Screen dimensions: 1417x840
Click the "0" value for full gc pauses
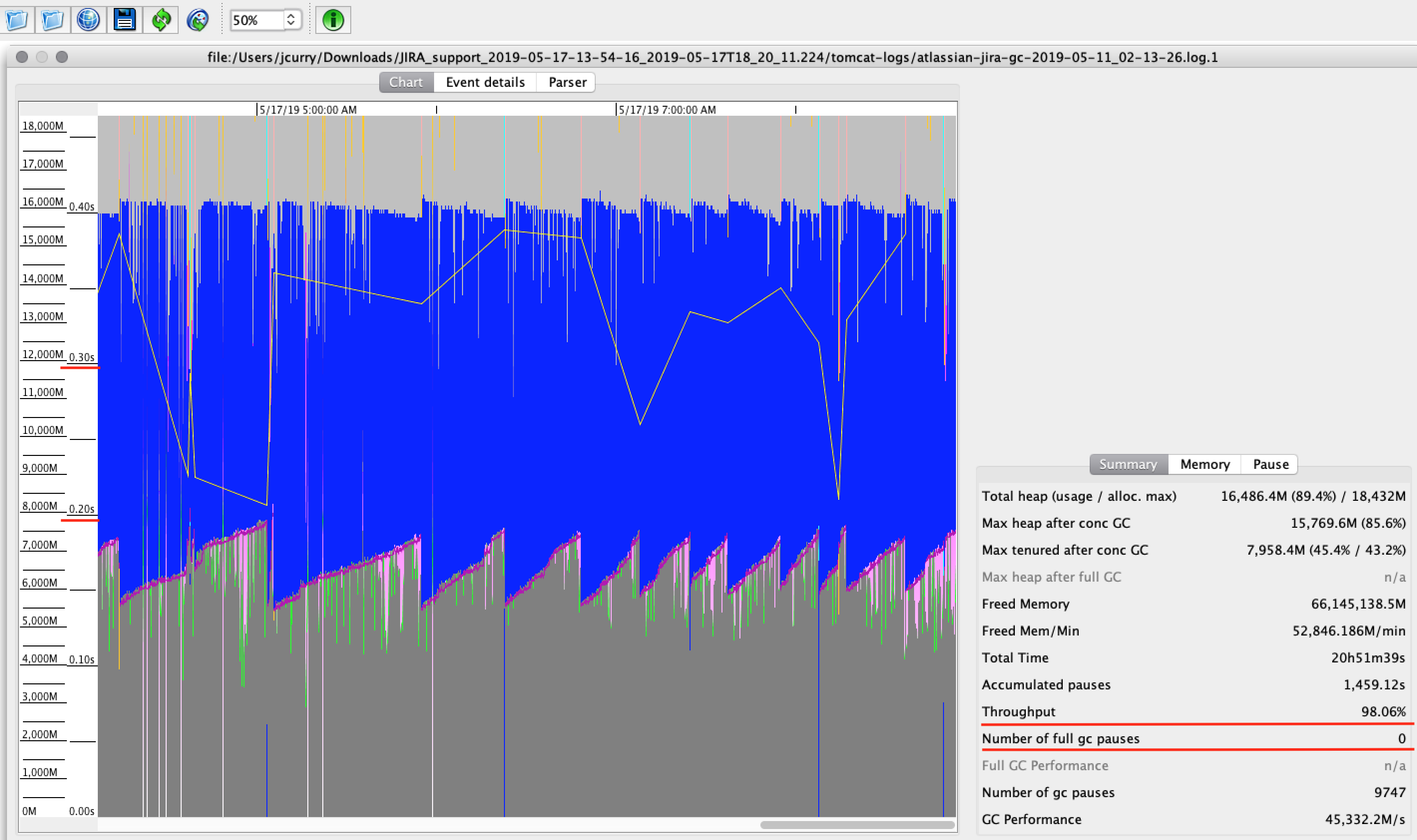point(1401,739)
